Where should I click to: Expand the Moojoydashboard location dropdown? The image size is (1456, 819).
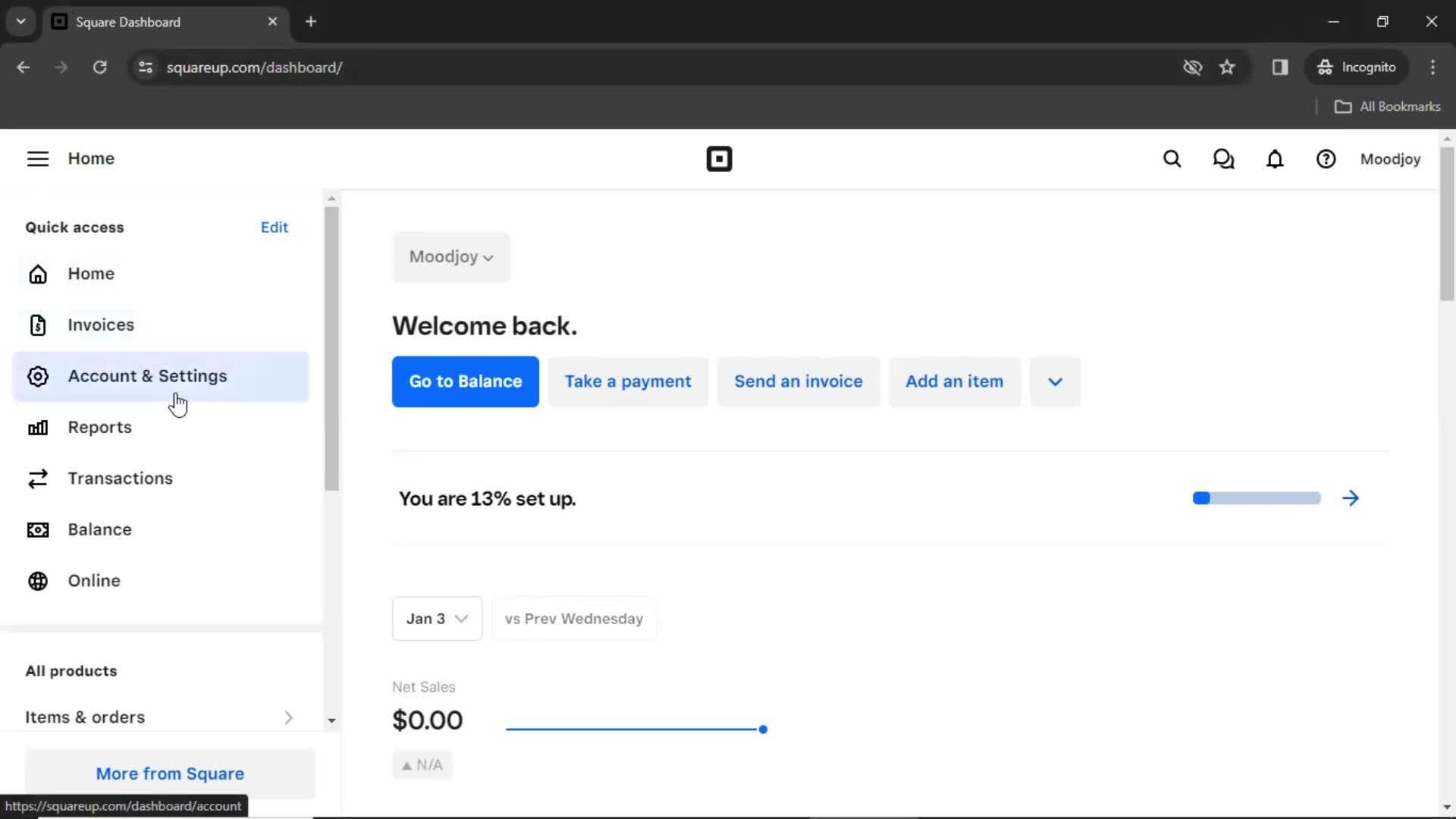pyautogui.click(x=451, y=257)
